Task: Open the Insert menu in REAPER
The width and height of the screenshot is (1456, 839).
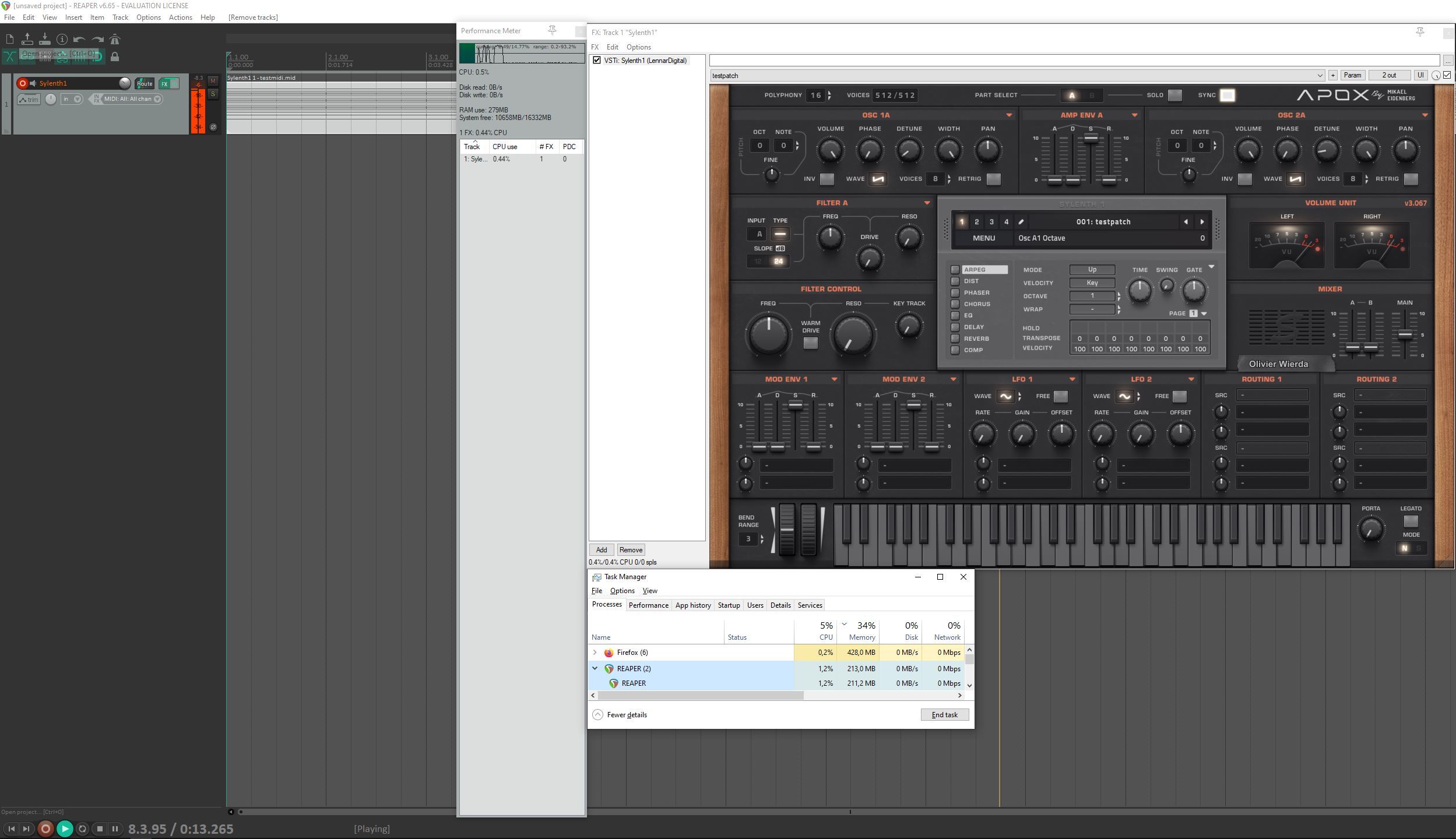Action: (x=73, y=17)
